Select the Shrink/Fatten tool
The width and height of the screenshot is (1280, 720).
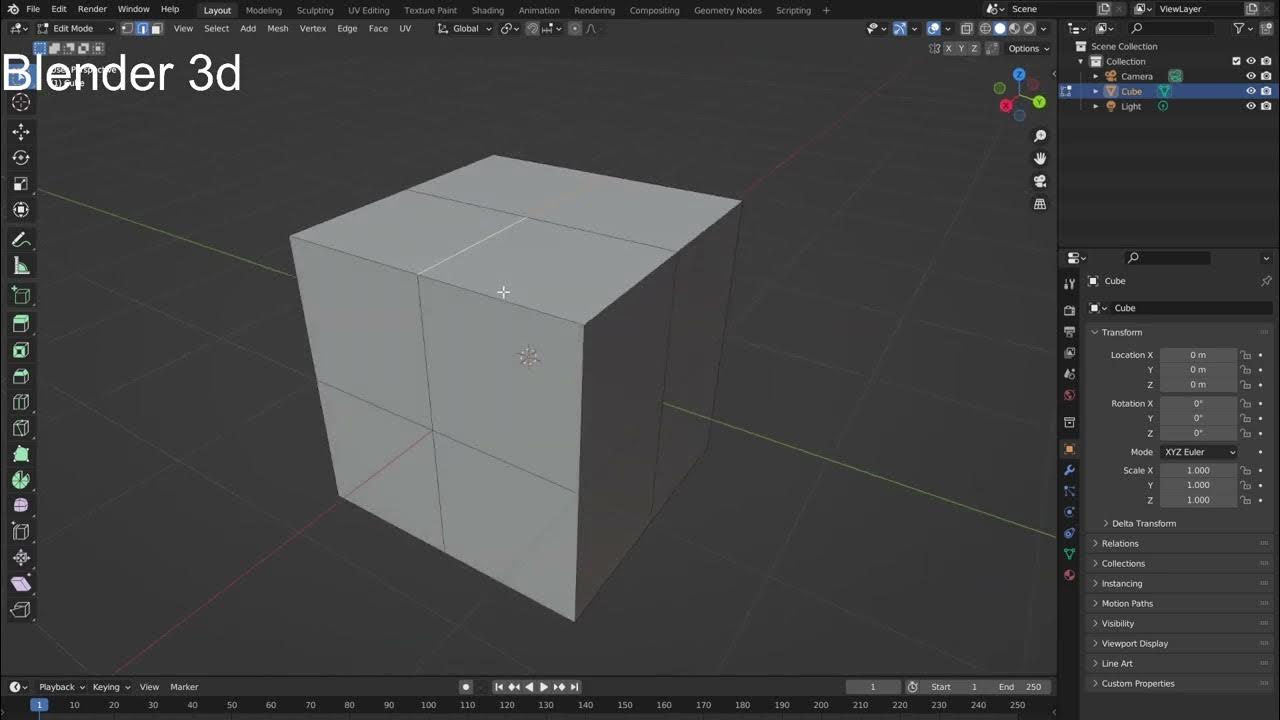coord(21,558)
